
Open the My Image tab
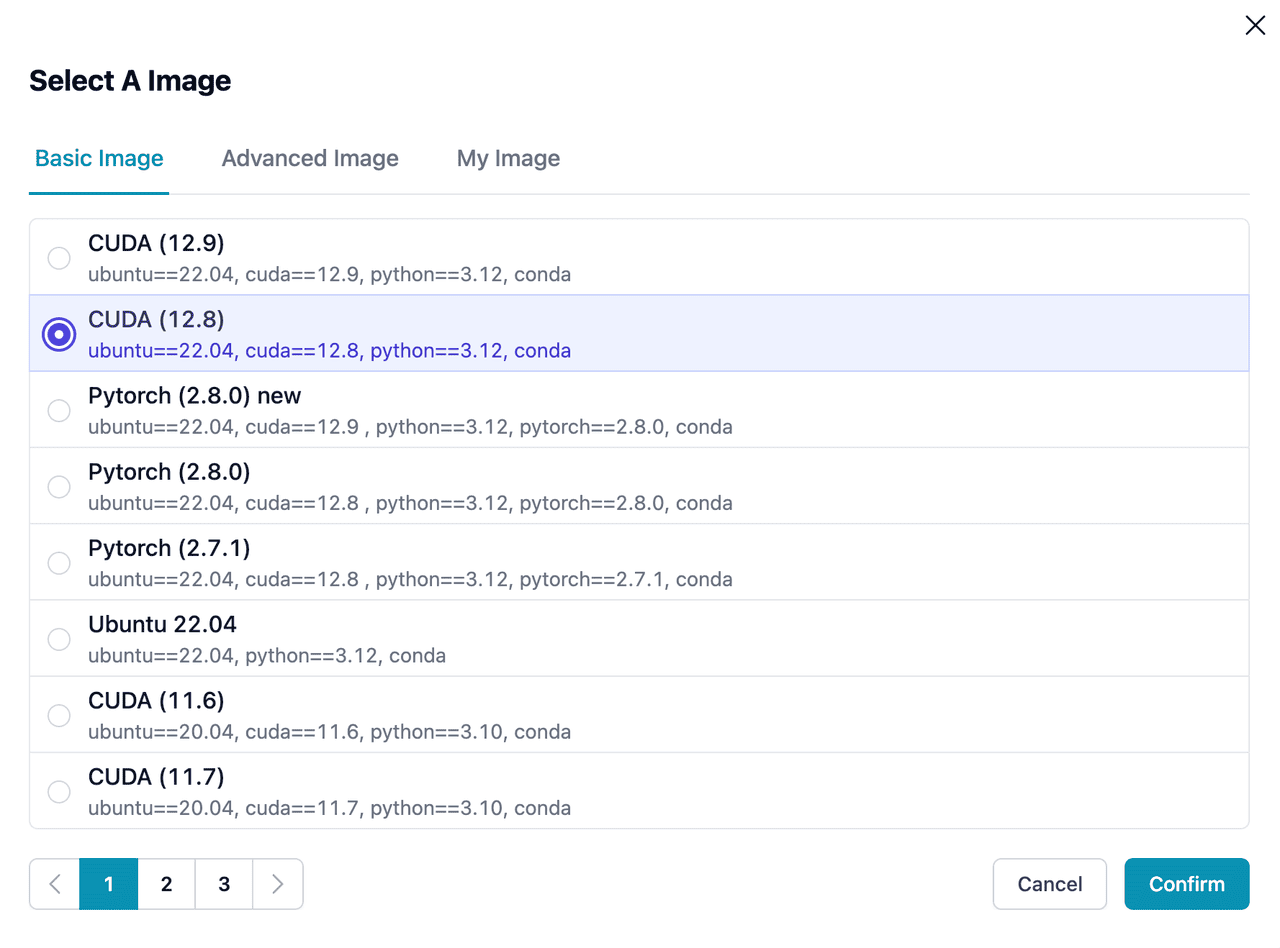coord(508,158)
